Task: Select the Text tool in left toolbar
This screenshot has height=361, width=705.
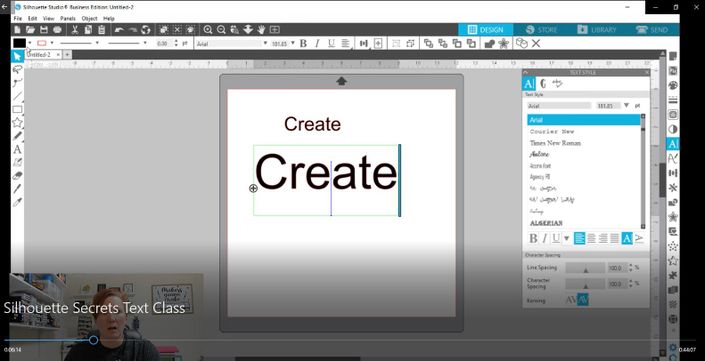Action: pyautogui.click(x=17, y=149)
